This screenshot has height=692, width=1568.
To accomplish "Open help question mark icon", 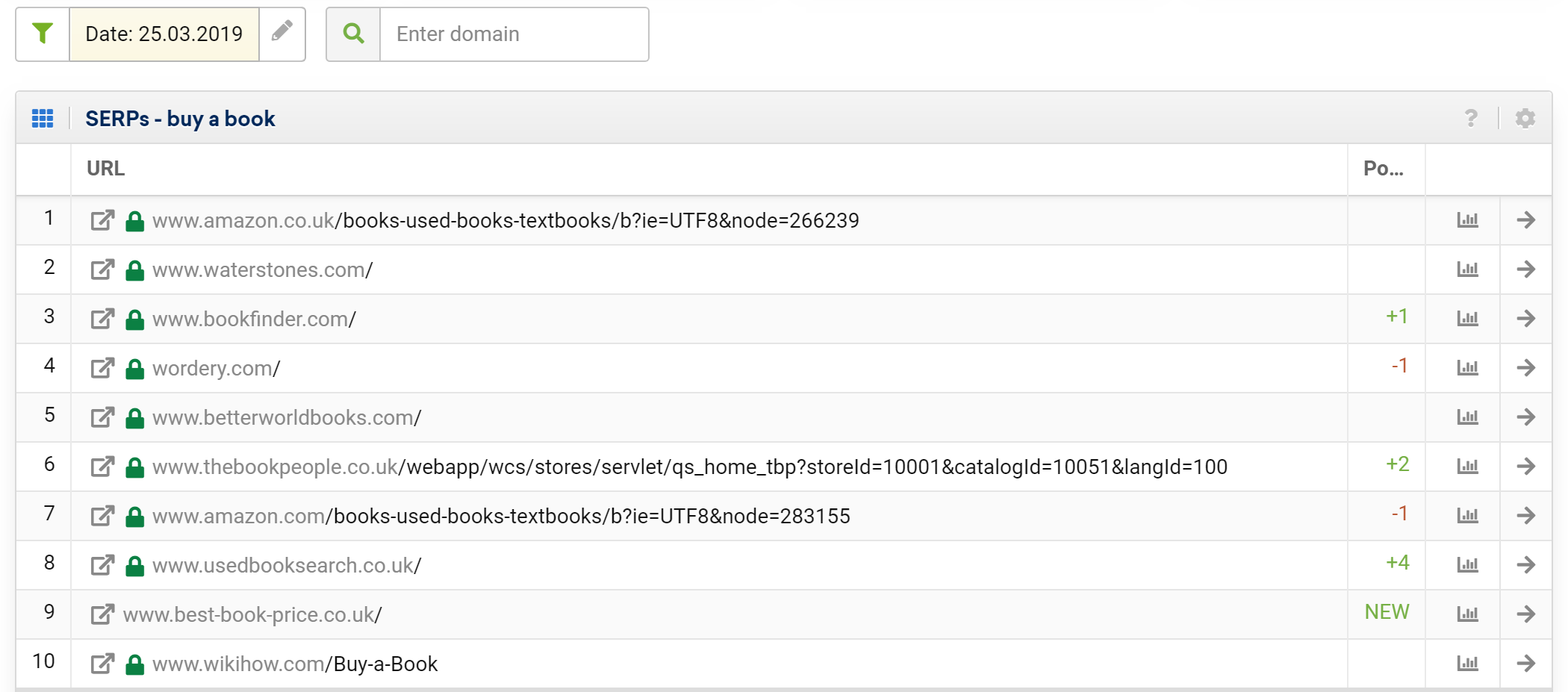I will [x=1471, y=118].
